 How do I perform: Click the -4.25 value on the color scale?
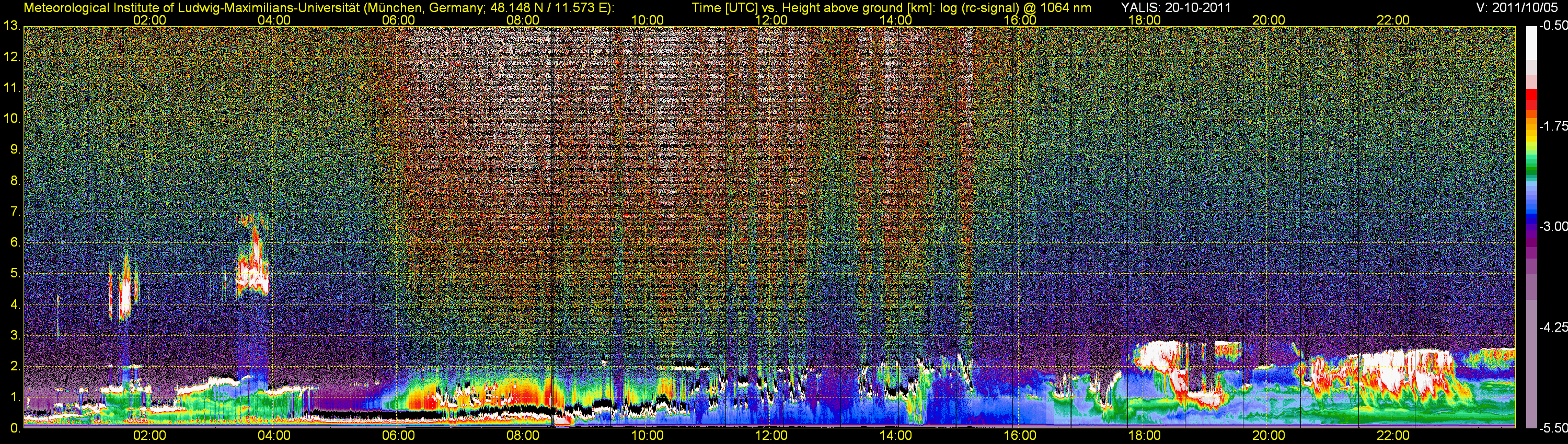[1553, 327]
